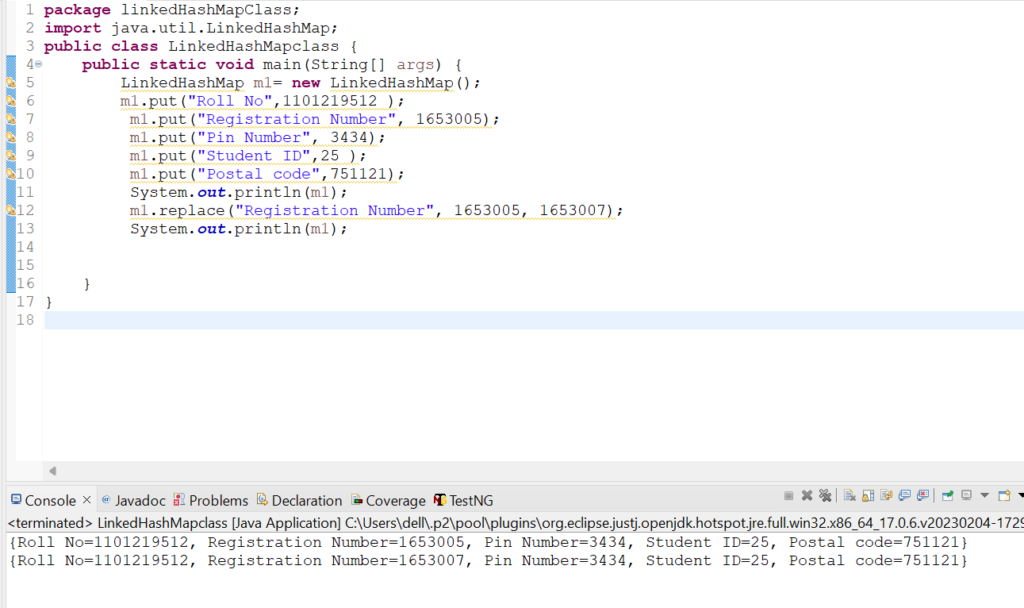1024x608 pixels.
Task: Click the warning marker on line 10
Action: point(10,174)
